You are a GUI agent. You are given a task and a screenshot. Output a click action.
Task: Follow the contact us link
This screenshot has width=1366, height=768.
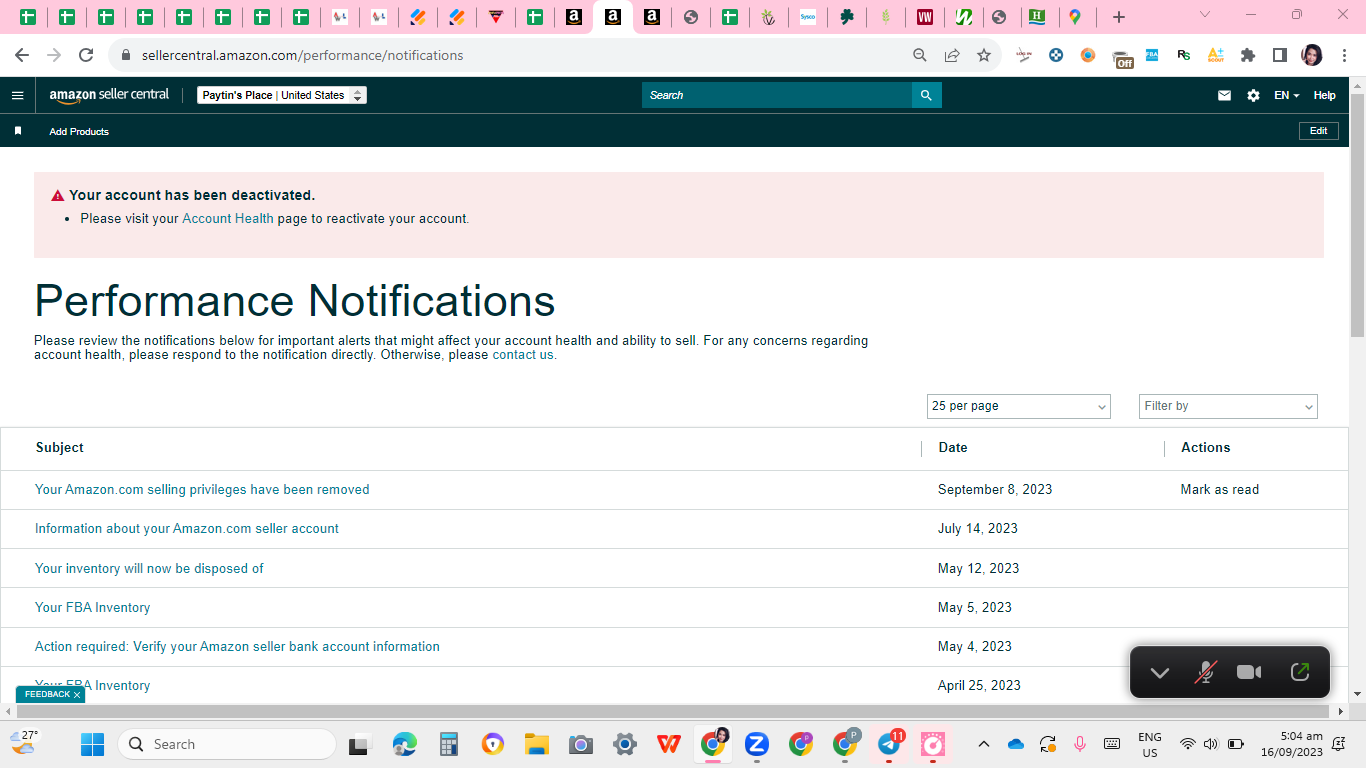click(x=523, y=354)
